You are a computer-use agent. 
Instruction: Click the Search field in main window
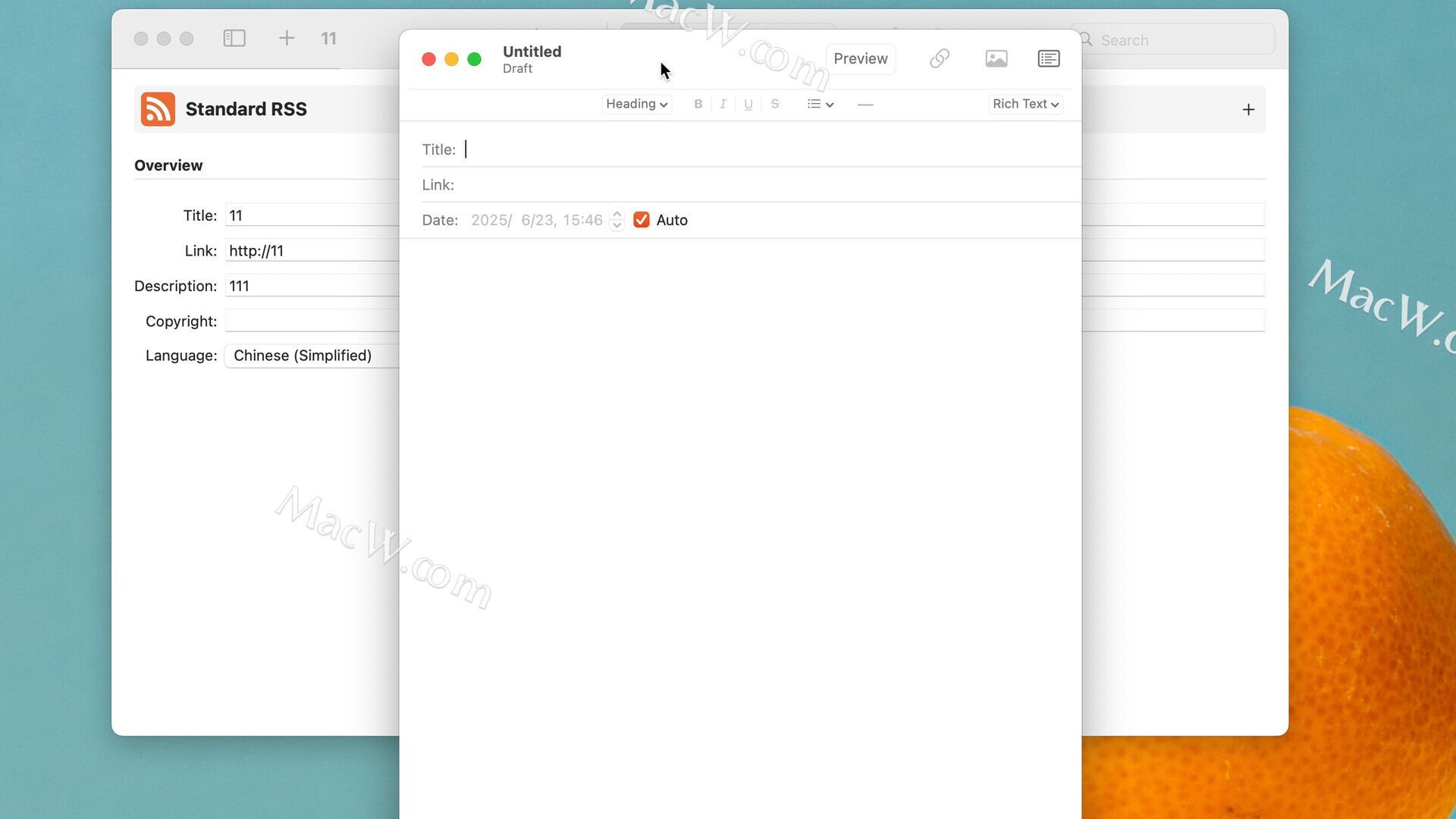(1175, 39)
